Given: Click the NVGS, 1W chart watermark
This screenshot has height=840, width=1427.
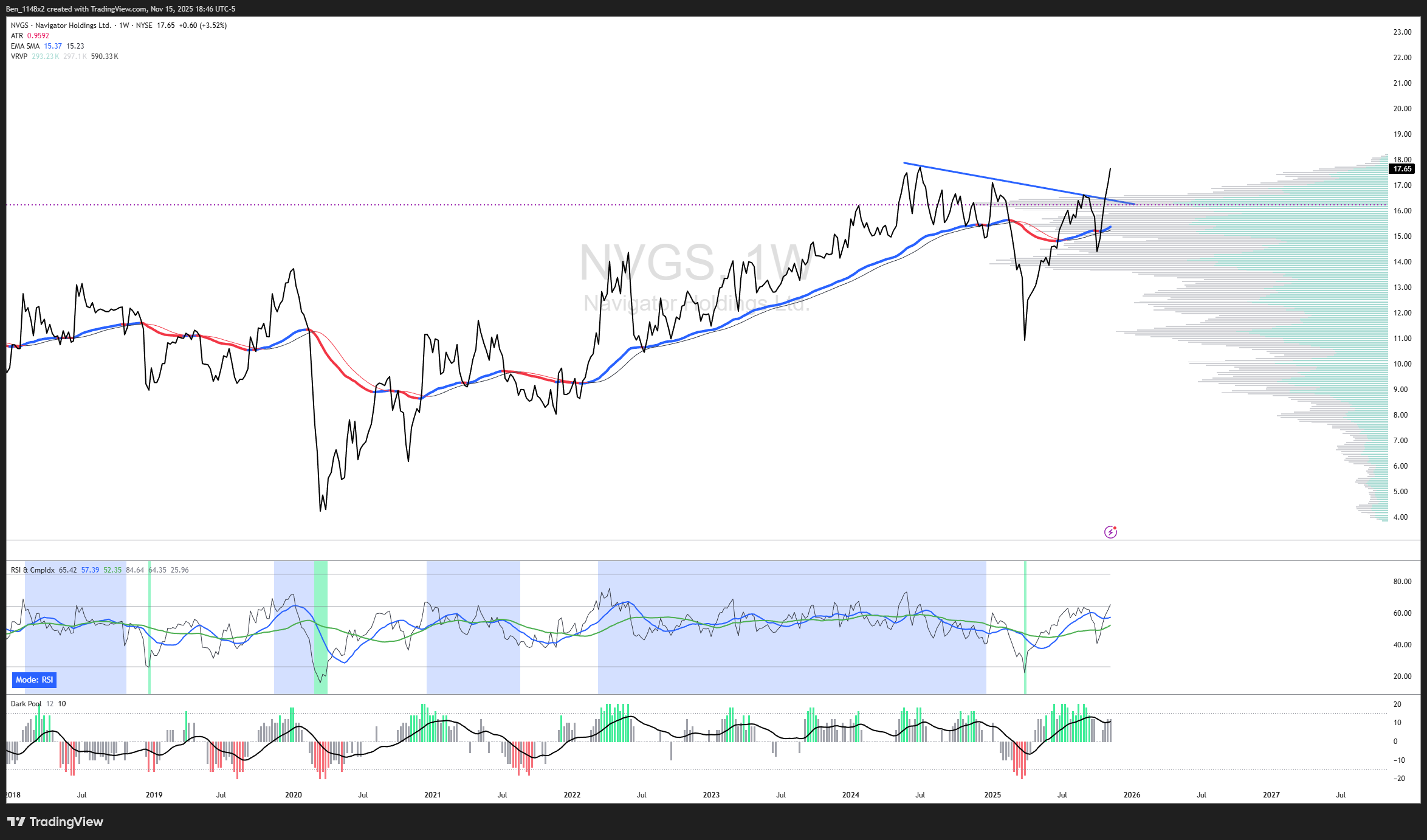Looking at the screenshot, I should [695, 263].
